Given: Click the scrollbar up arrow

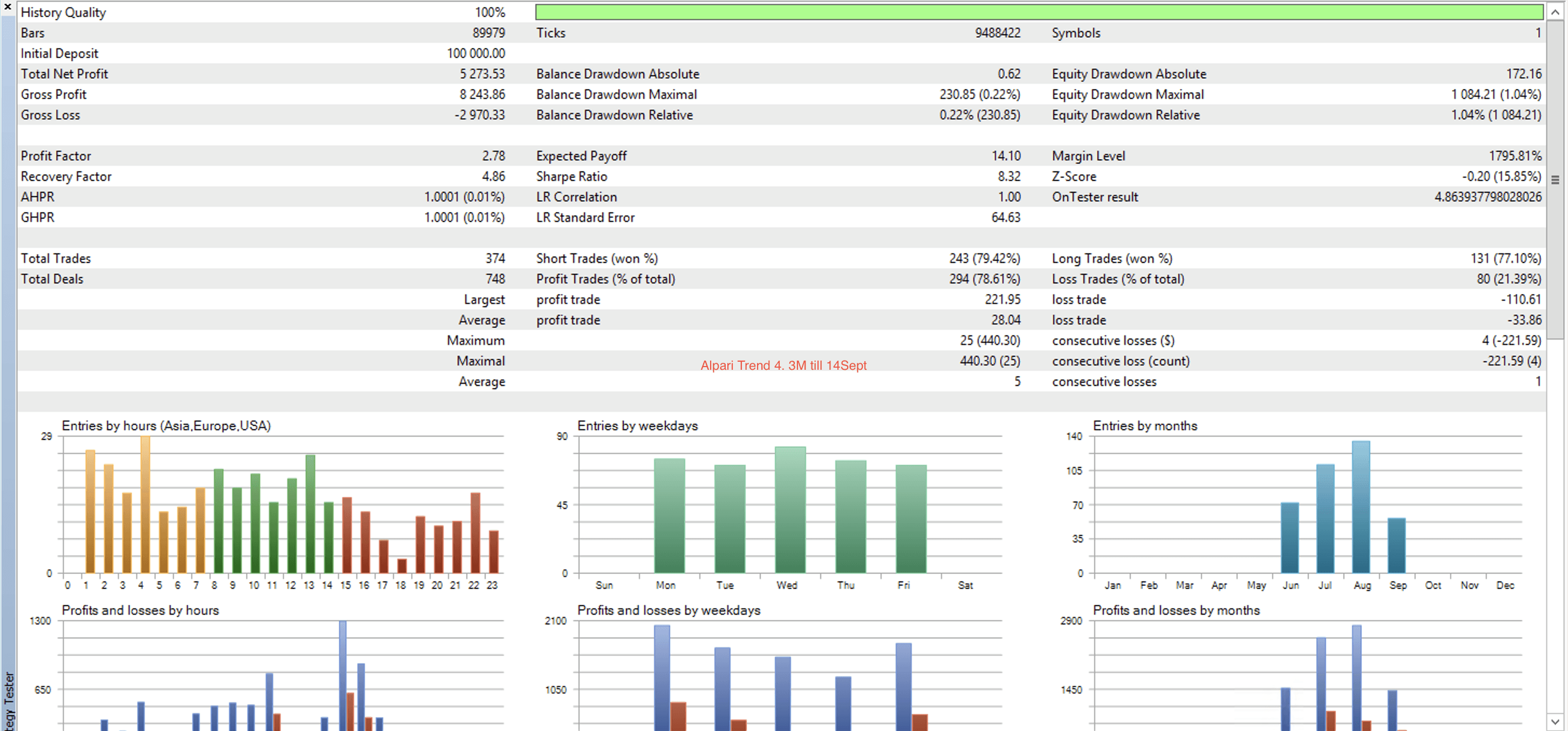Looking at the screenshot, I should (1555, 11).
